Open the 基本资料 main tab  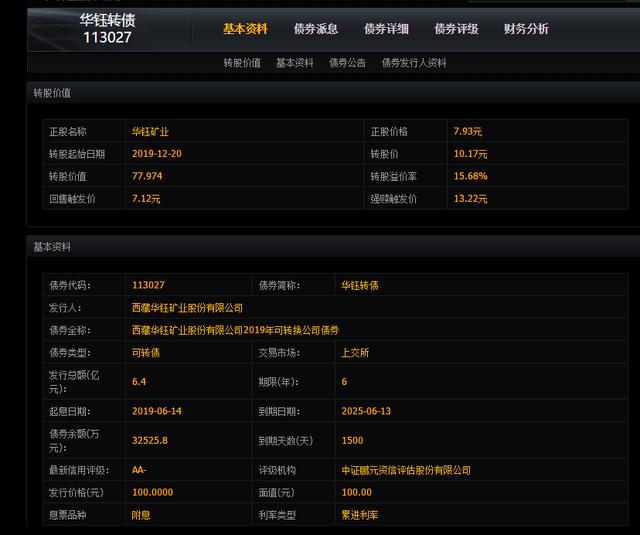245,29
